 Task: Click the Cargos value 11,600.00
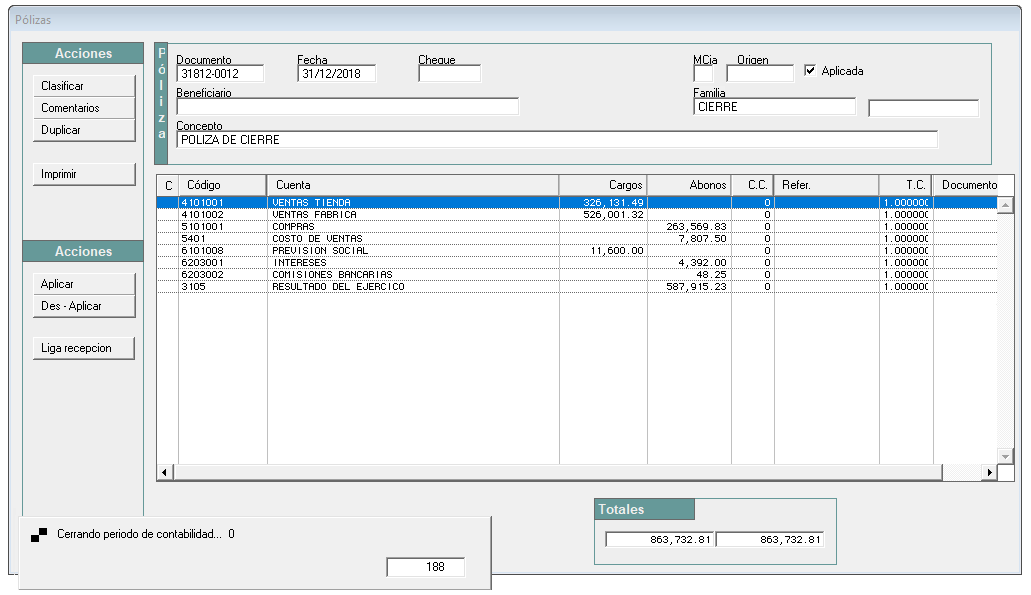[x=617, y=250]
